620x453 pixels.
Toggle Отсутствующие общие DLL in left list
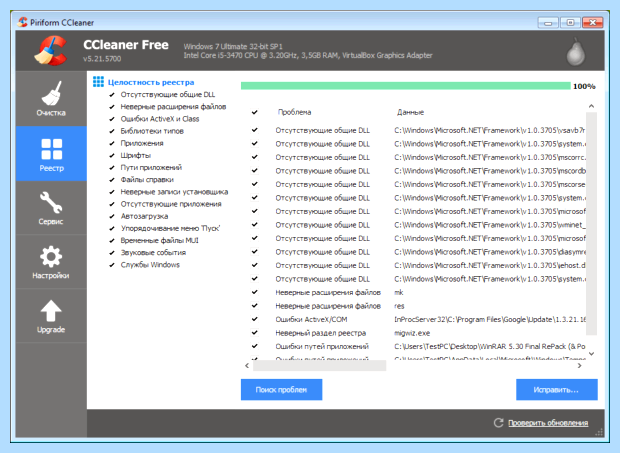(x=112, y=94)
